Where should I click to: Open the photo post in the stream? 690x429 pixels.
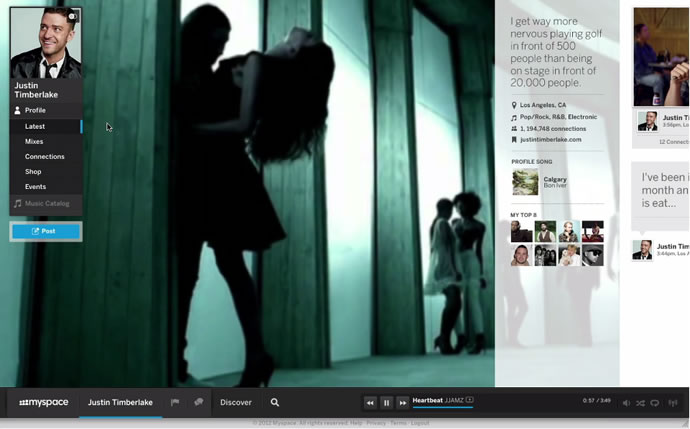pyautogui.click(x=661, y=57)
